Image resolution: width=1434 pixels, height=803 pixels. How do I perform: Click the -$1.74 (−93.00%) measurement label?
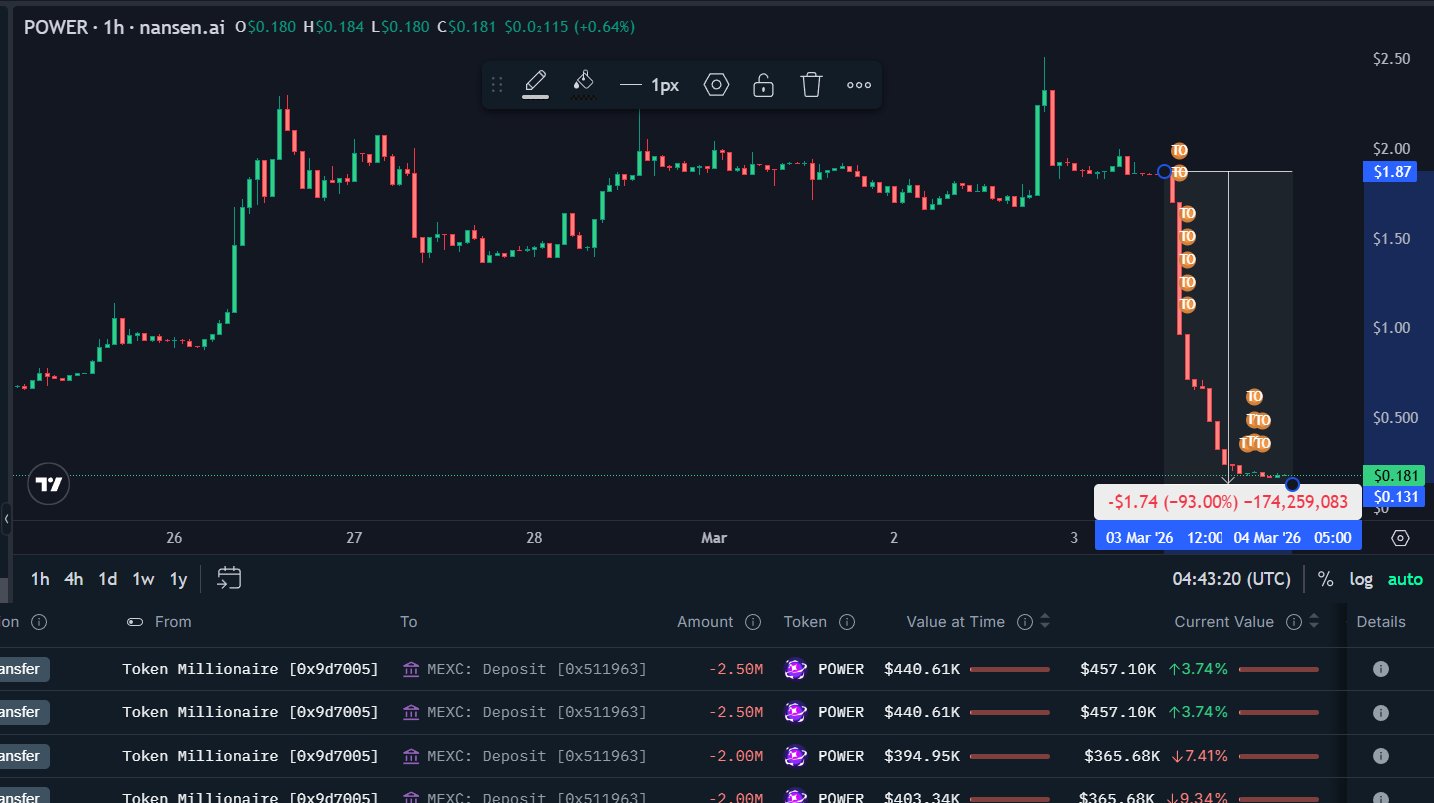[x=1228, y=502]
